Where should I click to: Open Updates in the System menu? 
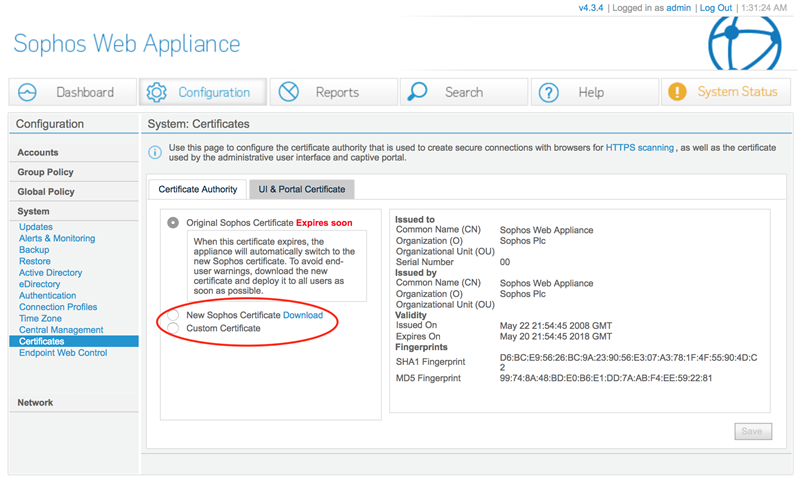[36, 227]
